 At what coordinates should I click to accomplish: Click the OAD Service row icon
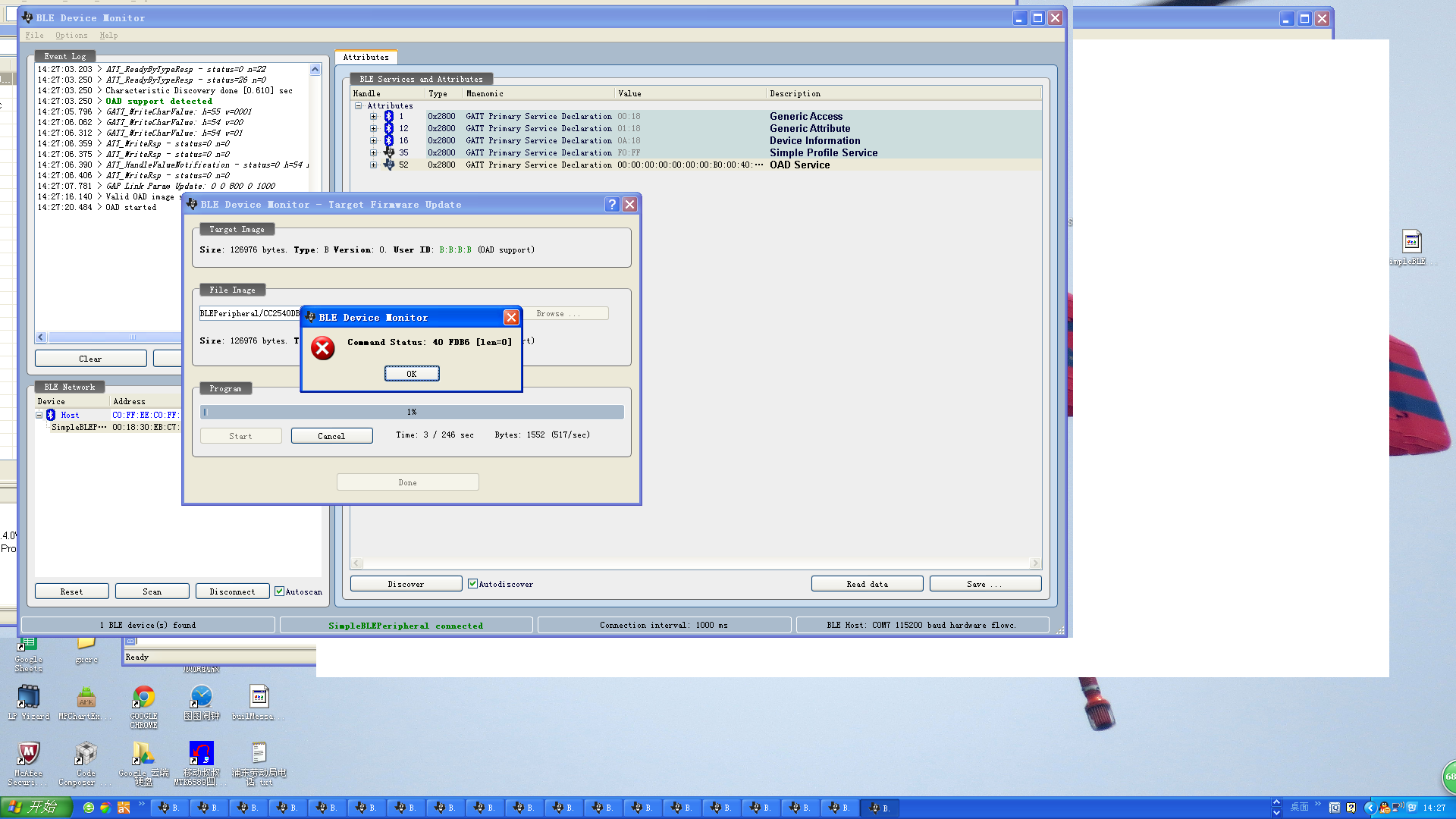(x=388, y=165)
